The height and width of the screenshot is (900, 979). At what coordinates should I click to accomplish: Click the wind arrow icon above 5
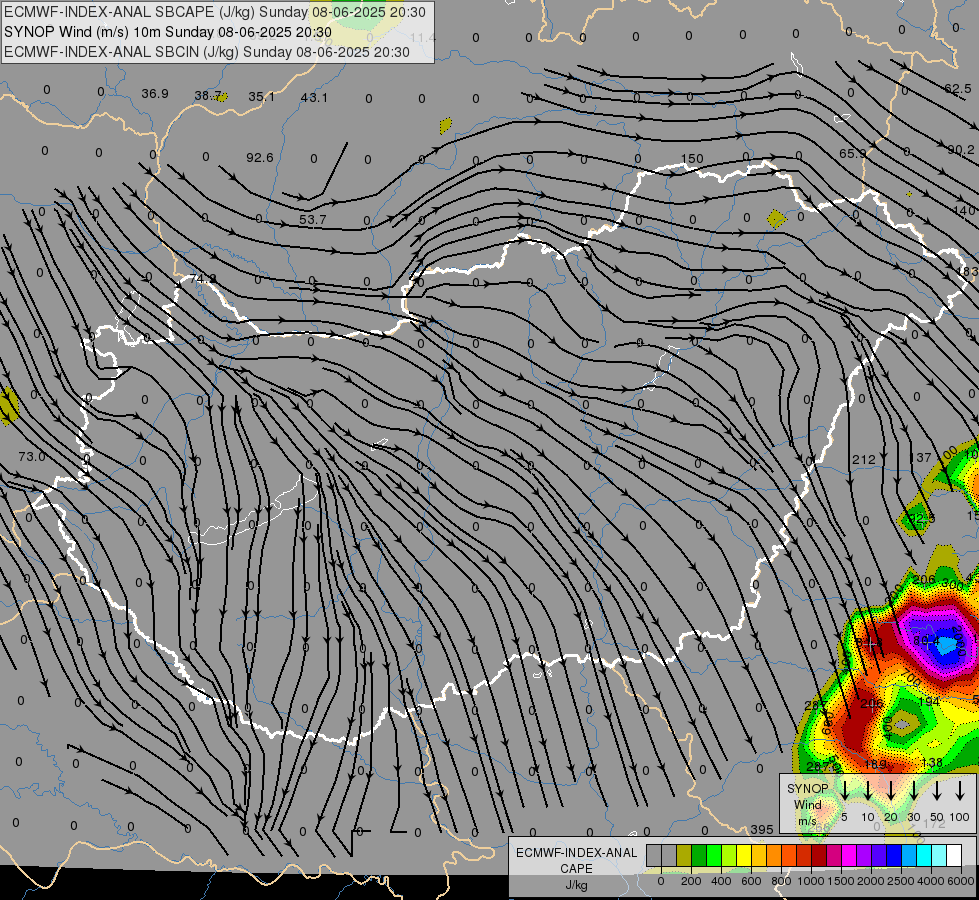845,790
